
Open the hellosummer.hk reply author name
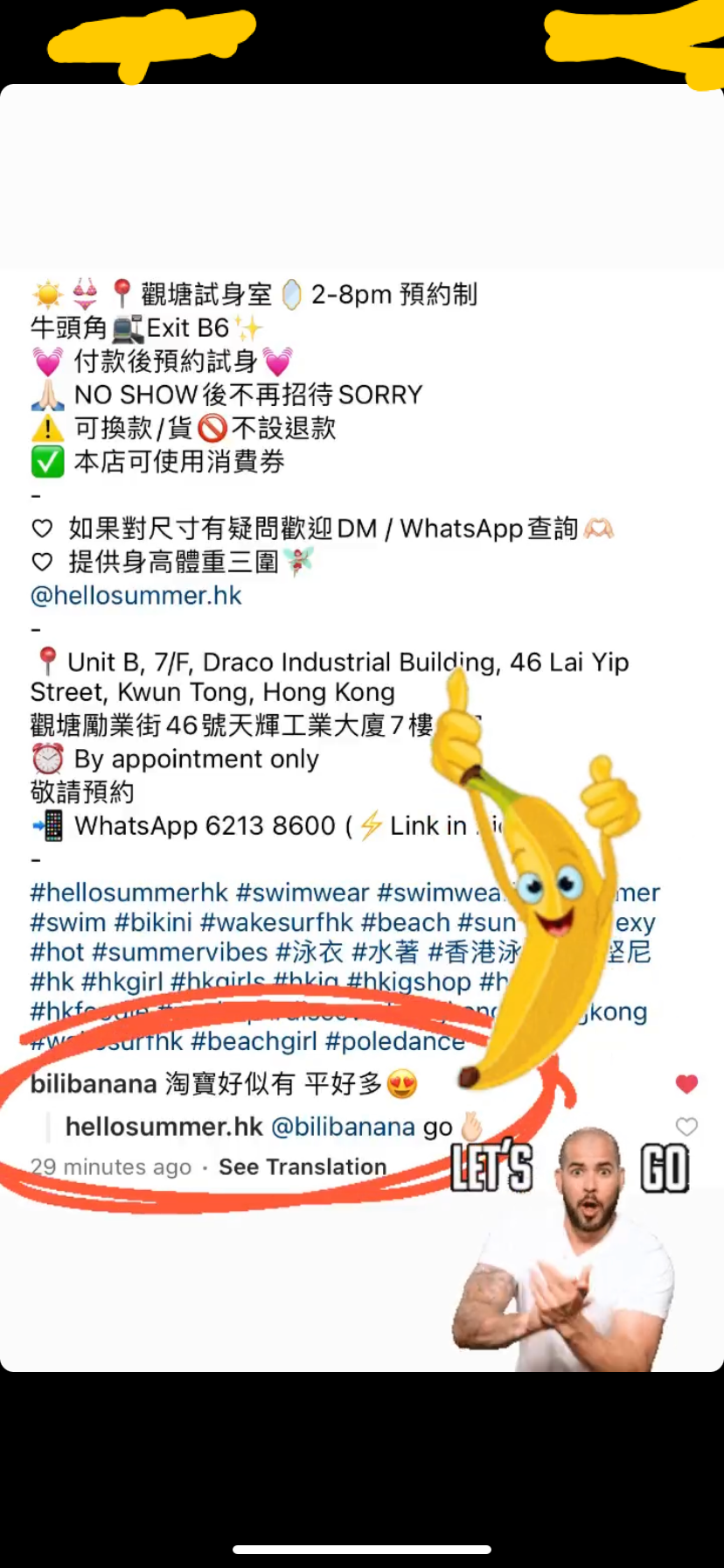pyautogui.click(x=164, y=1127)
